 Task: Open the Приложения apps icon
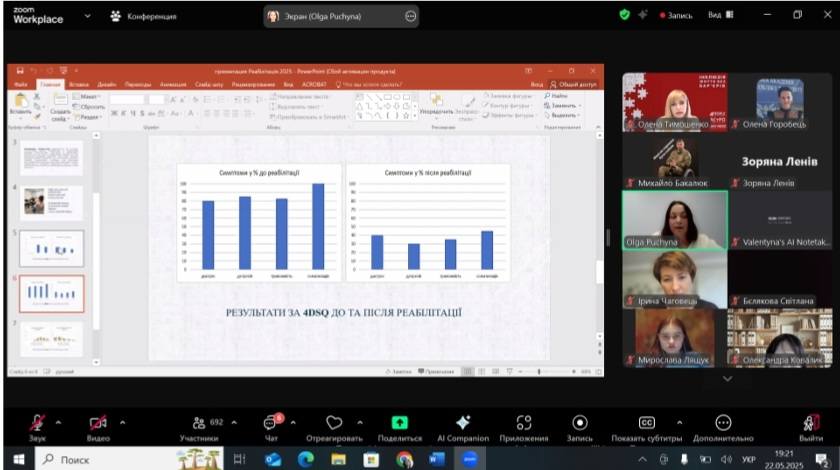524,422
